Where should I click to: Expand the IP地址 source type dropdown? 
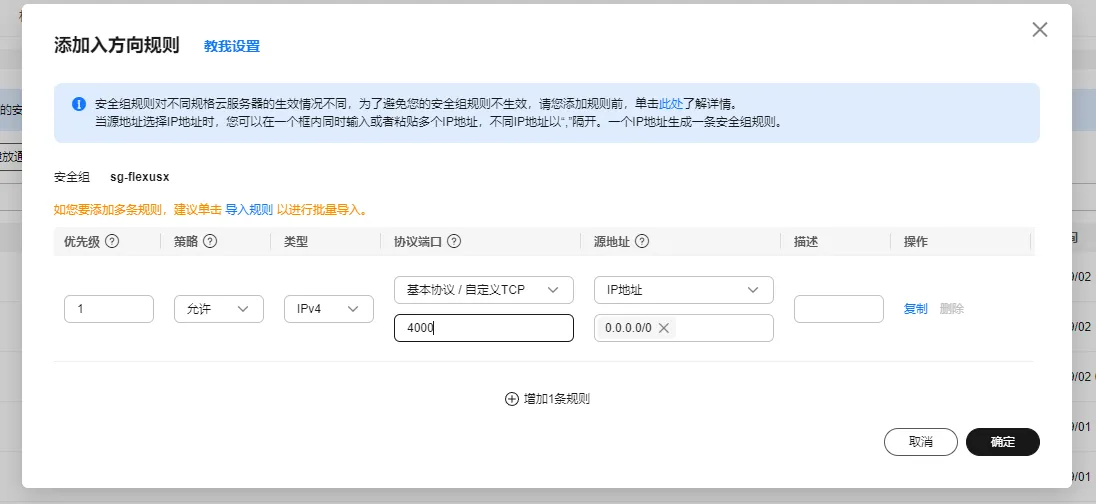[683, 290]
